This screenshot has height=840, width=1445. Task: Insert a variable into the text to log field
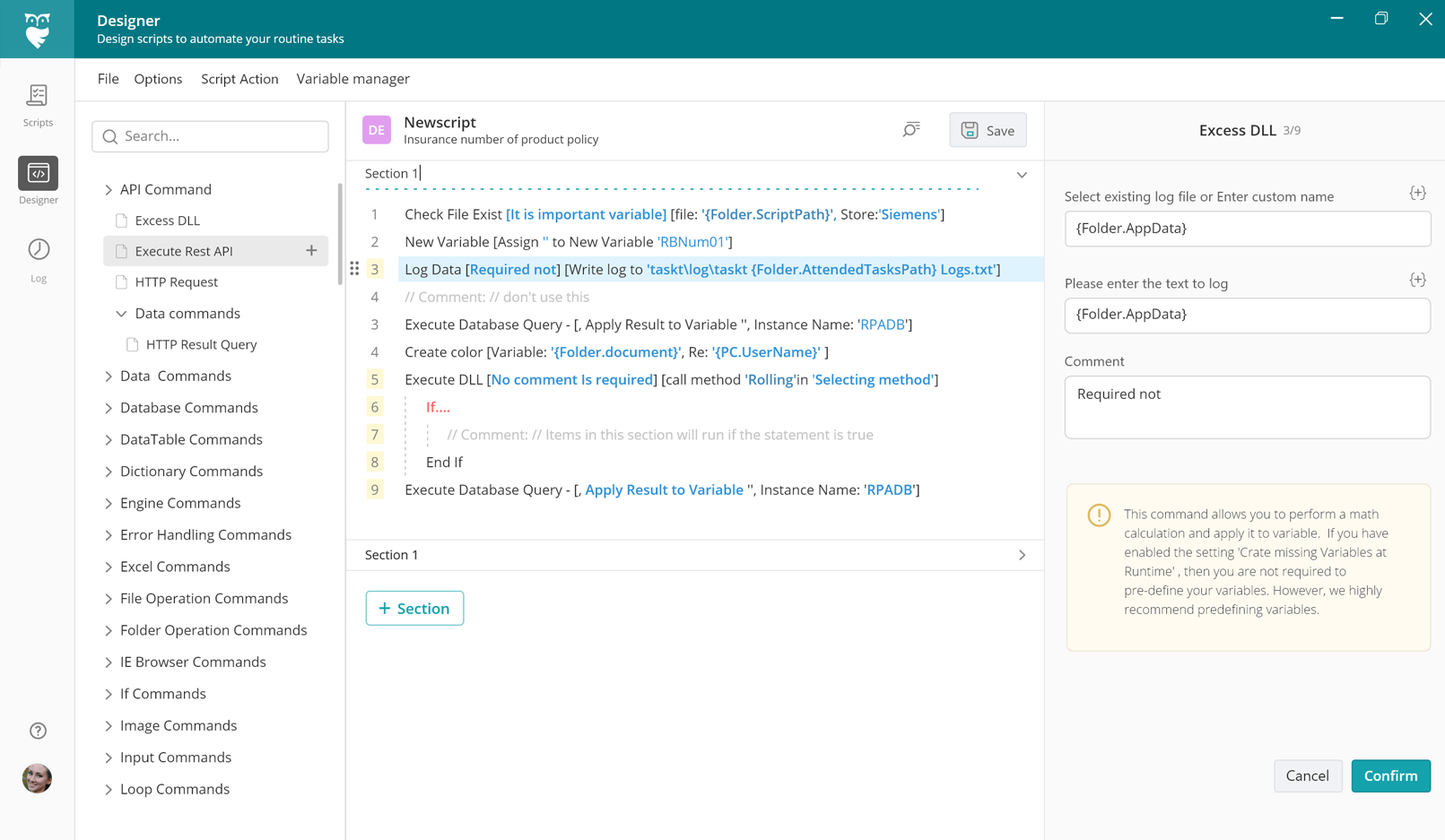(x=1417, y=279)
